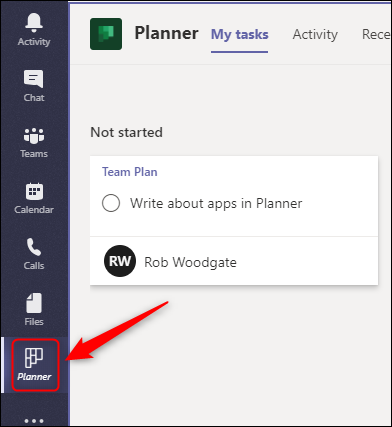Select the Planner app in sidebar
Screen dimensions: 392x427
[35, 365]
